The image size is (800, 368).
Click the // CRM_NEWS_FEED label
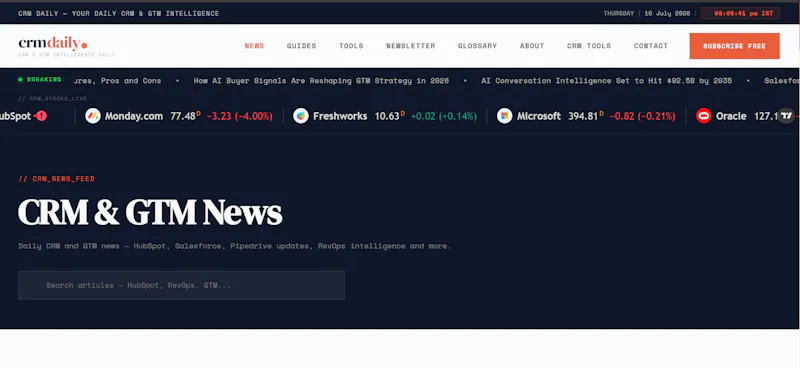(57, 179)
